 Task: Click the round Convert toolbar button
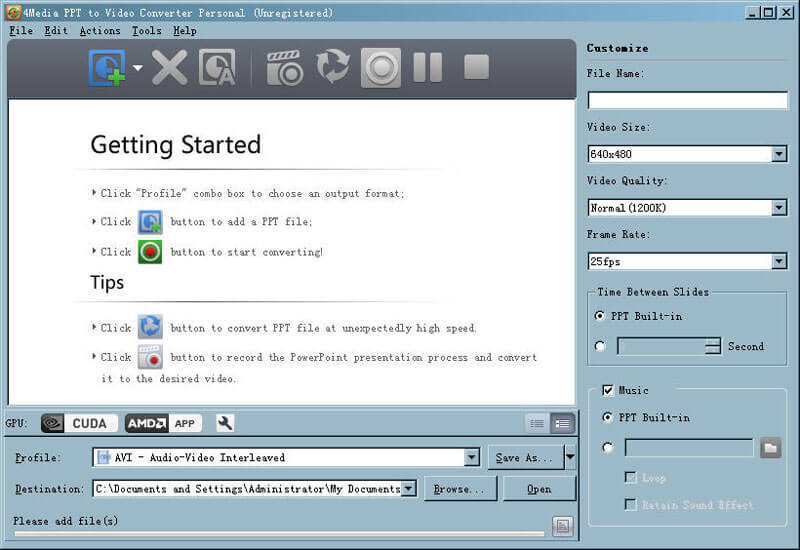coord(380,68)
